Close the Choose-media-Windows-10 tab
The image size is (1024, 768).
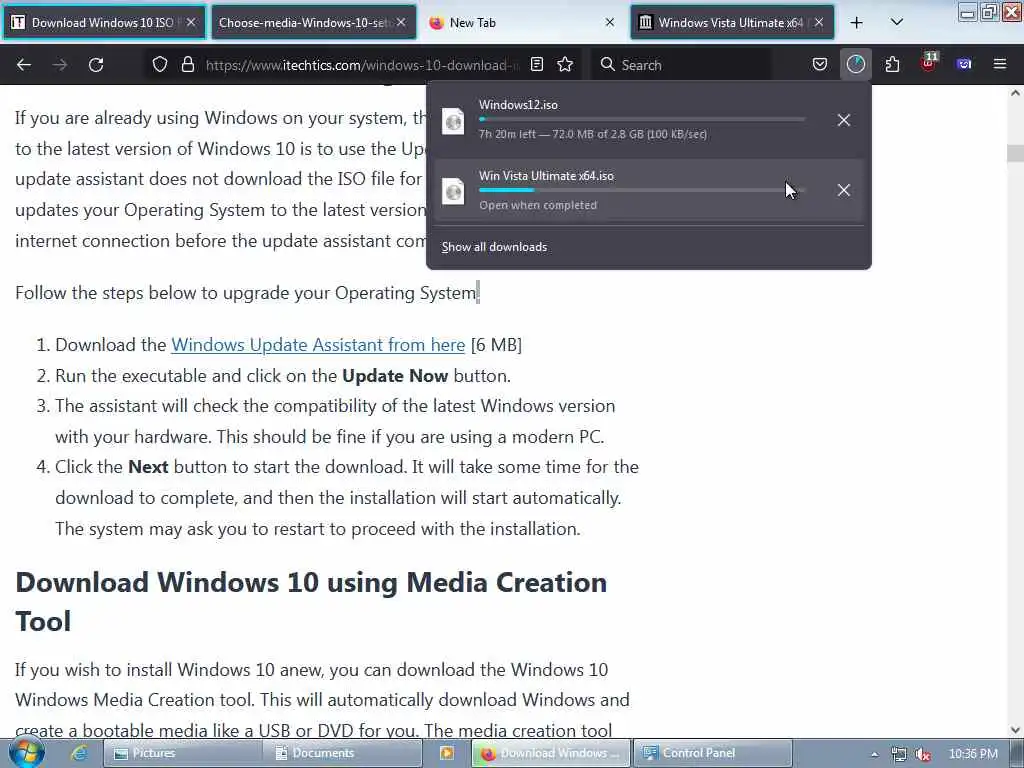401,22
